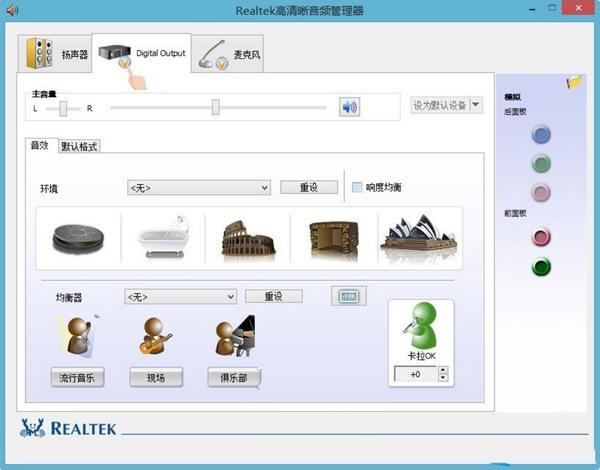The width and height of the screenshot is (600, 470).
Task: Increase the Karaoke key value stepper
Action: (x=443, y=369)
